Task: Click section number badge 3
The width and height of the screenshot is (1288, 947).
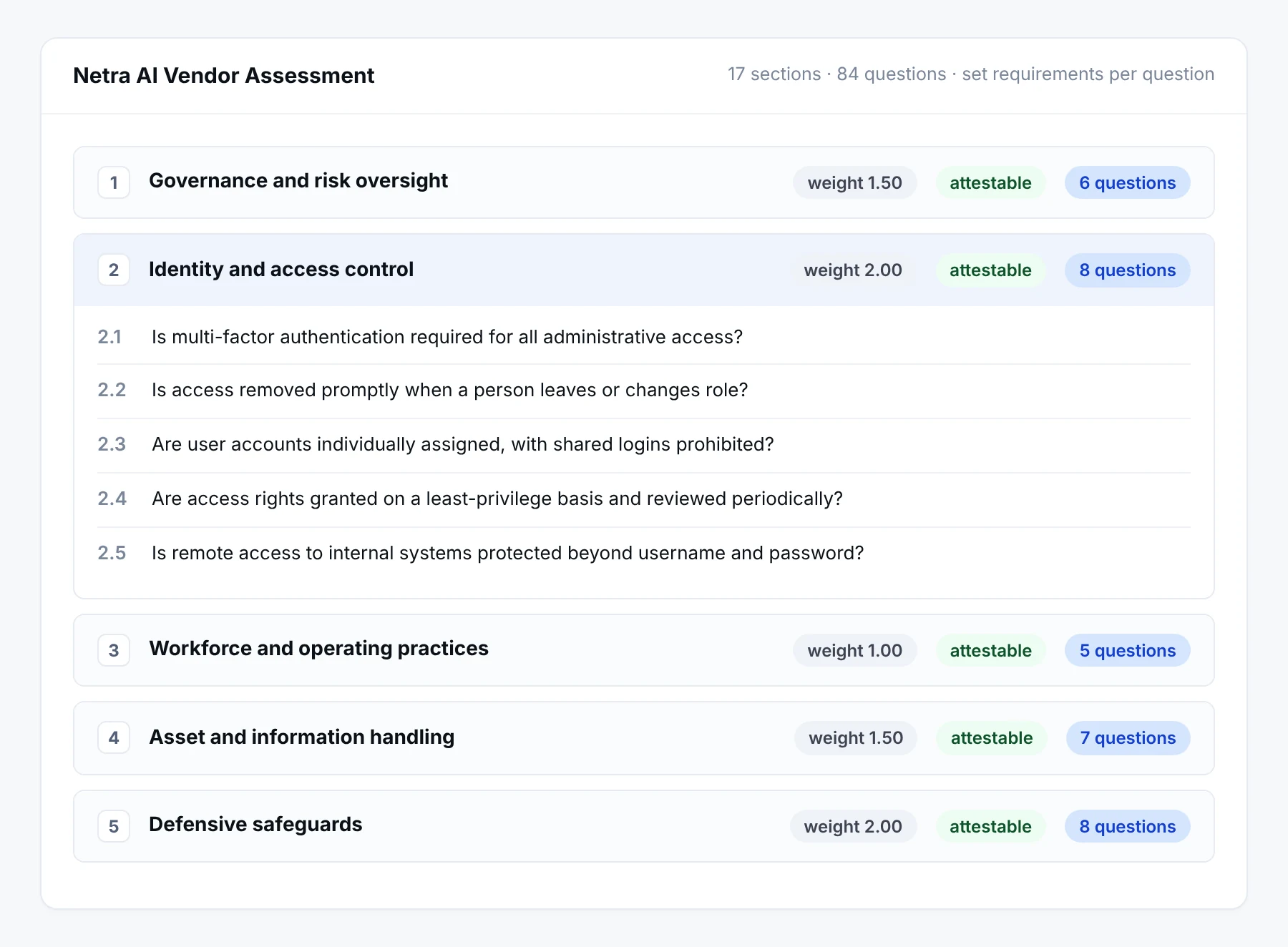Action: click(114, 650)
